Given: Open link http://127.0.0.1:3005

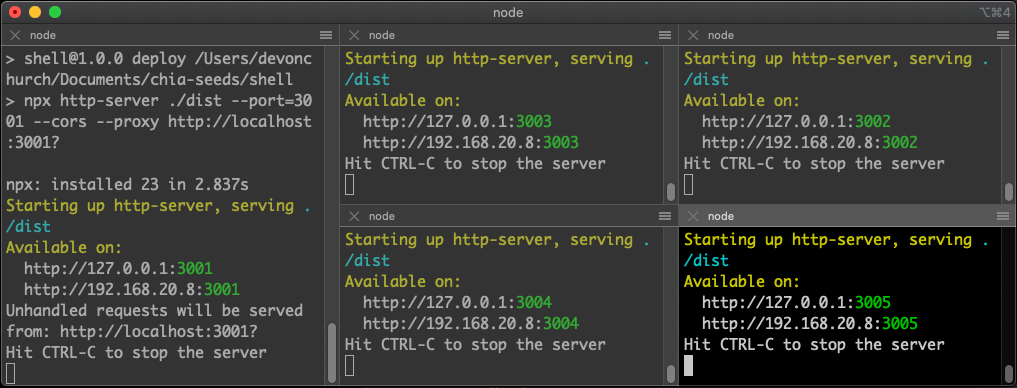Looking at the screenshot, I should (796, 302).
